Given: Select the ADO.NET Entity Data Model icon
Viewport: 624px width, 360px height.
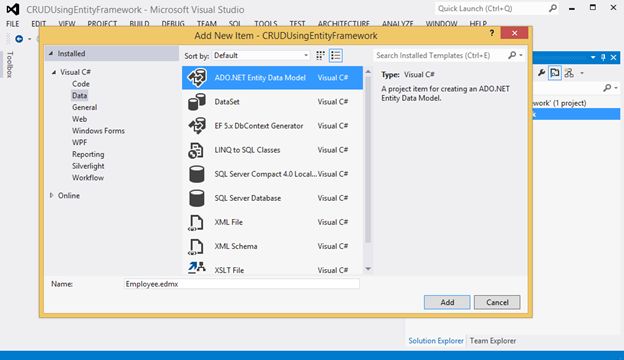Looking at the screenshot, I should tap(197, 78).
